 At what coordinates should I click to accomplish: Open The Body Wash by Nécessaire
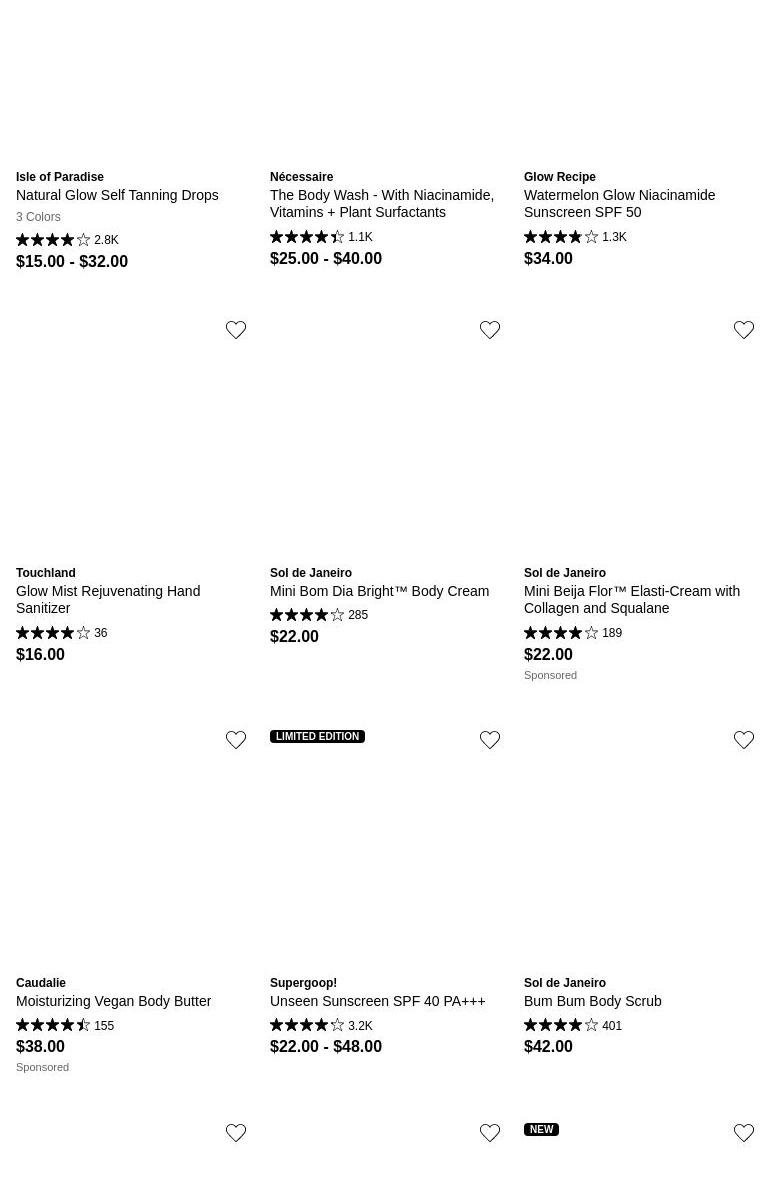point(381,203)
